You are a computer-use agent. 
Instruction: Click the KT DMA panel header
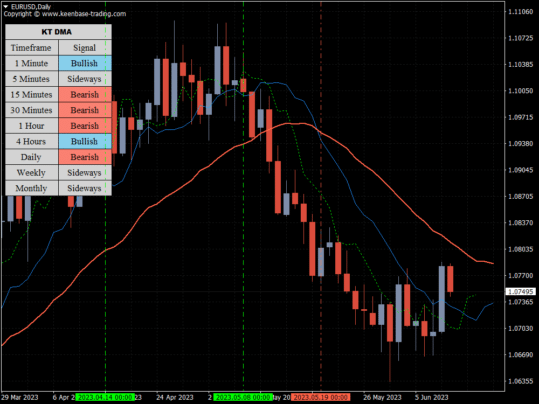pos(58,32)
